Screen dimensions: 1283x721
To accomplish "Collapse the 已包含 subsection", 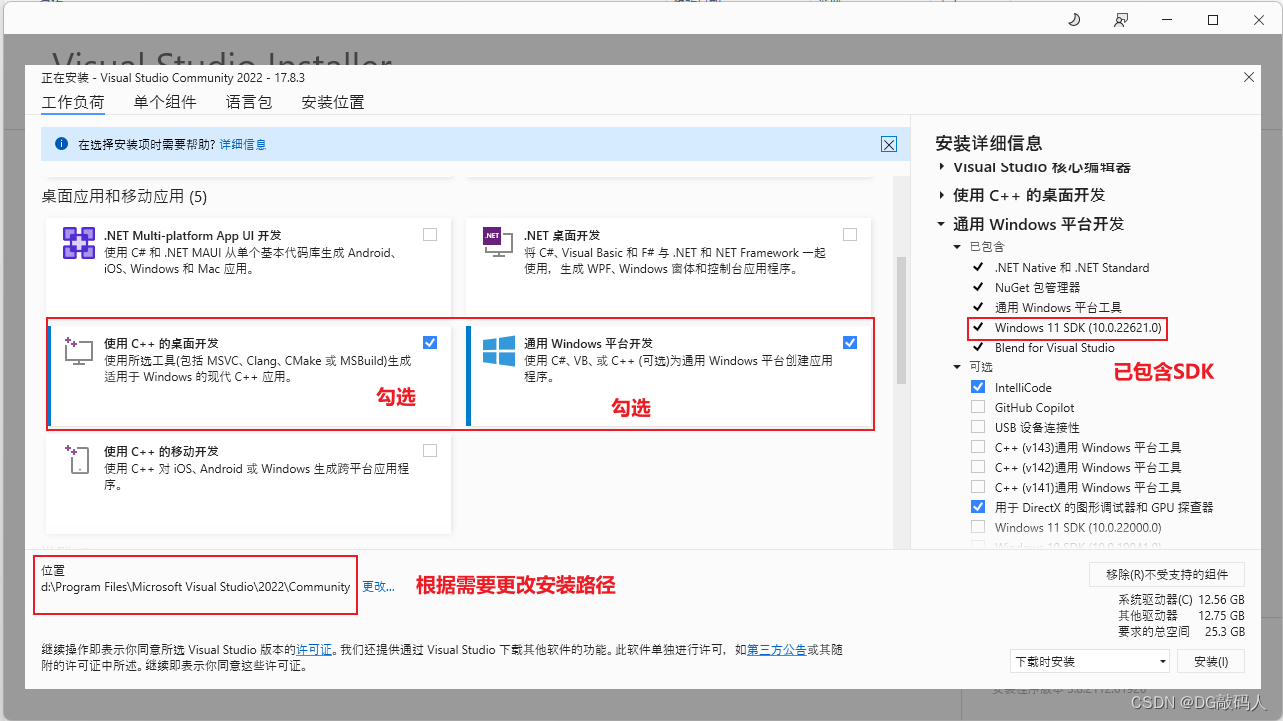I will pyautogui.click(x=957, y=247).
